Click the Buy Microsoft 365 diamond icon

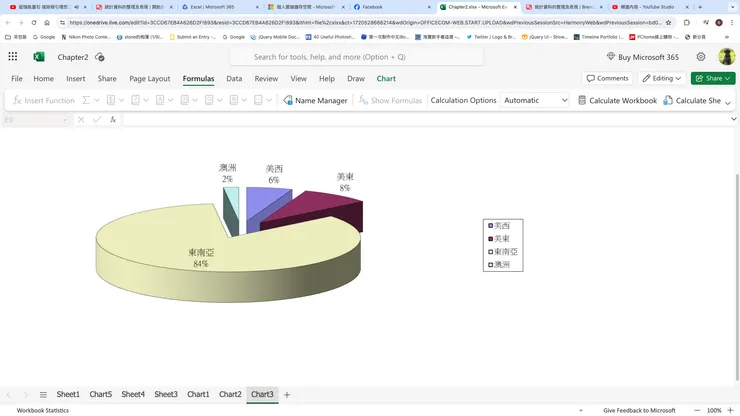(611, 57)
